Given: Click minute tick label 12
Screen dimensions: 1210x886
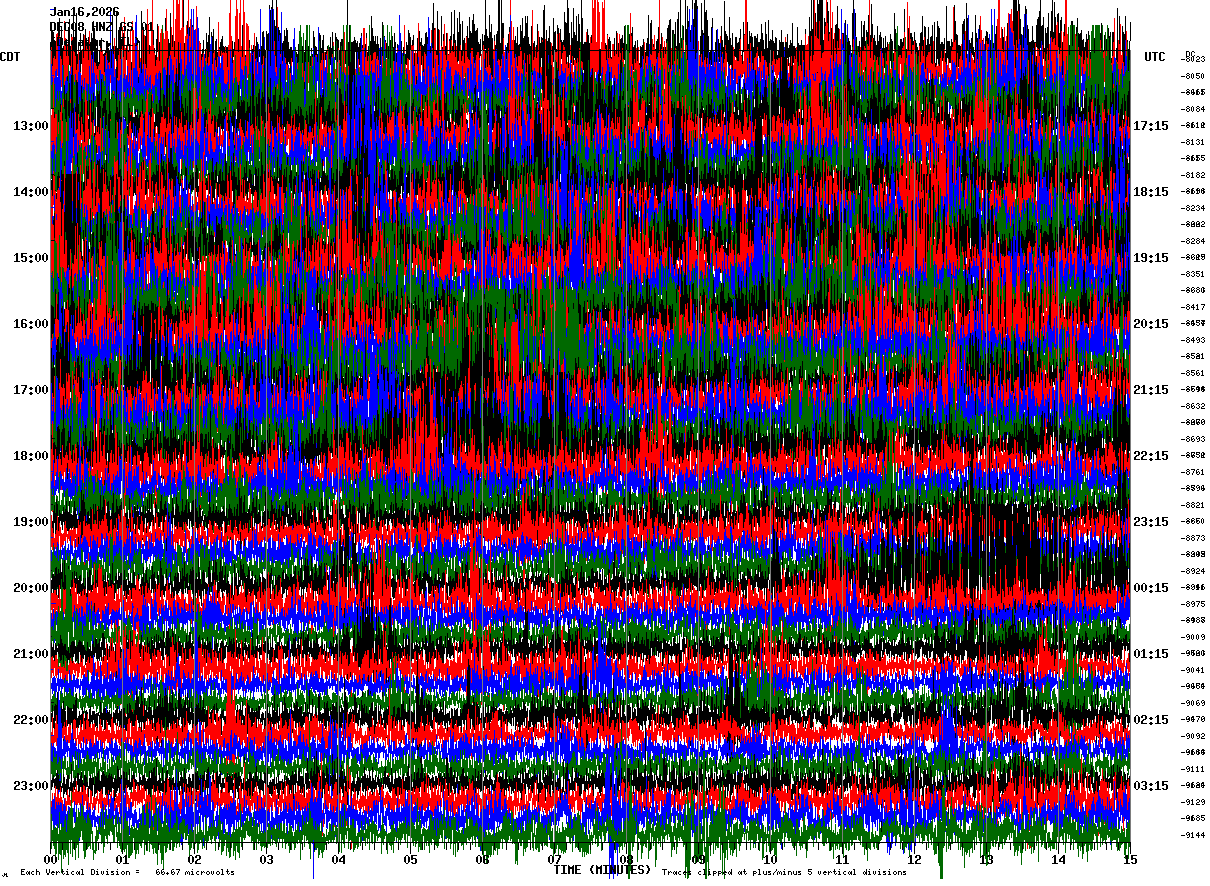Looking at the screenshot, I should [914, 859].
